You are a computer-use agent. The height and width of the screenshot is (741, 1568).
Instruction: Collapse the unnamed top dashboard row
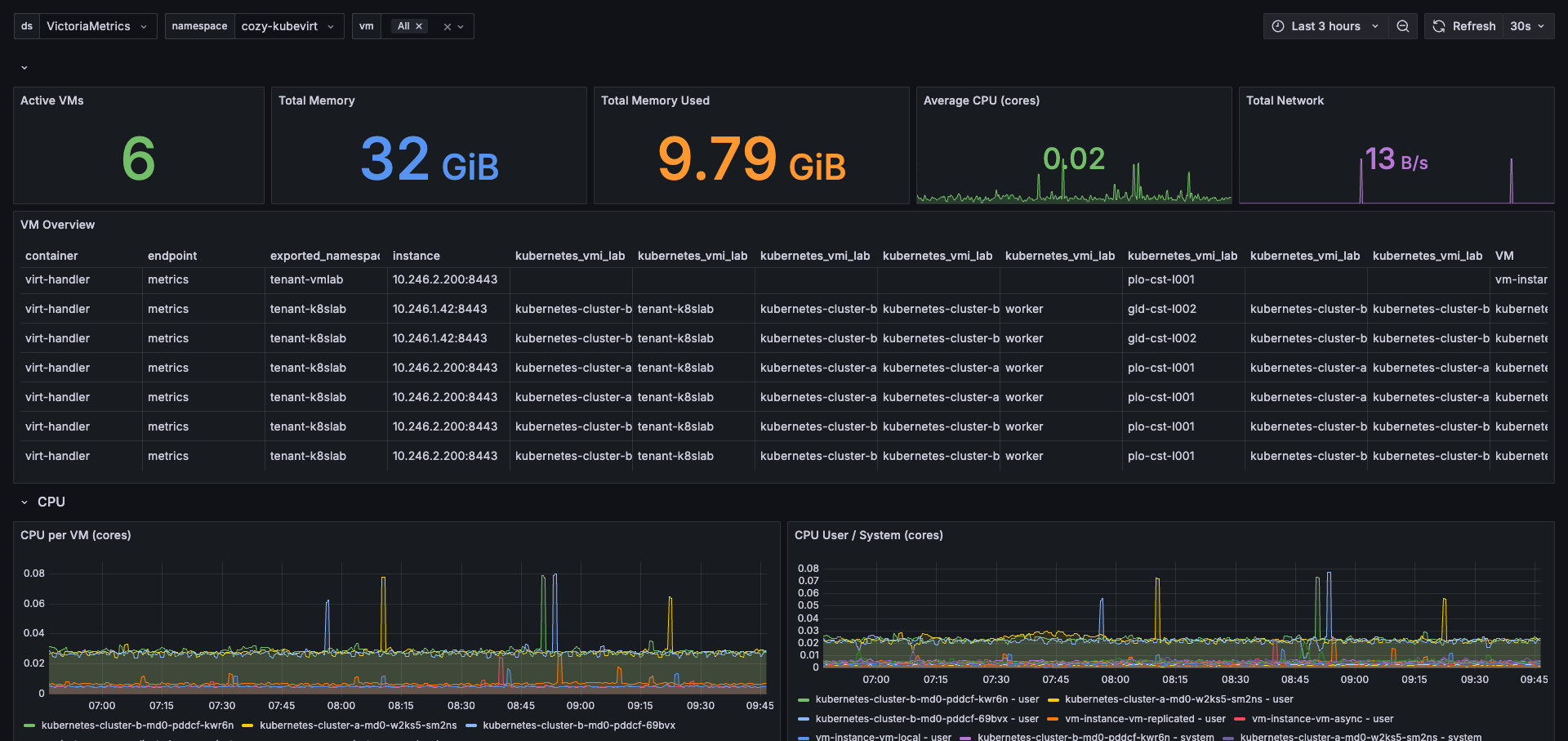[24, 68]
